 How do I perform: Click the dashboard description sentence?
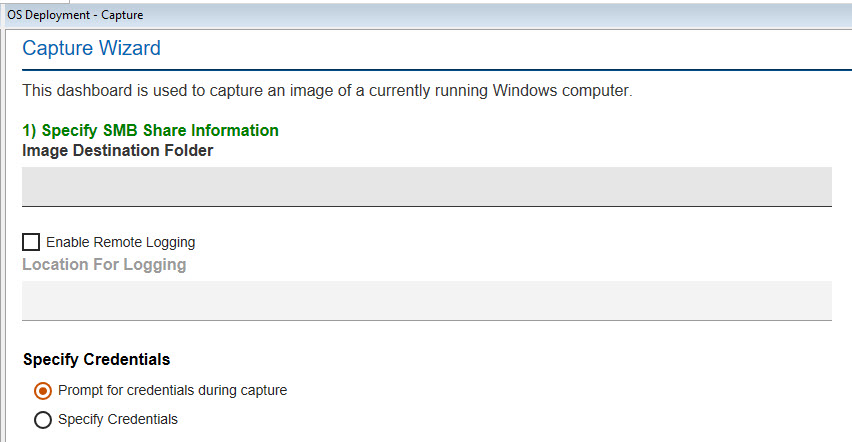[x=327, y=91]
